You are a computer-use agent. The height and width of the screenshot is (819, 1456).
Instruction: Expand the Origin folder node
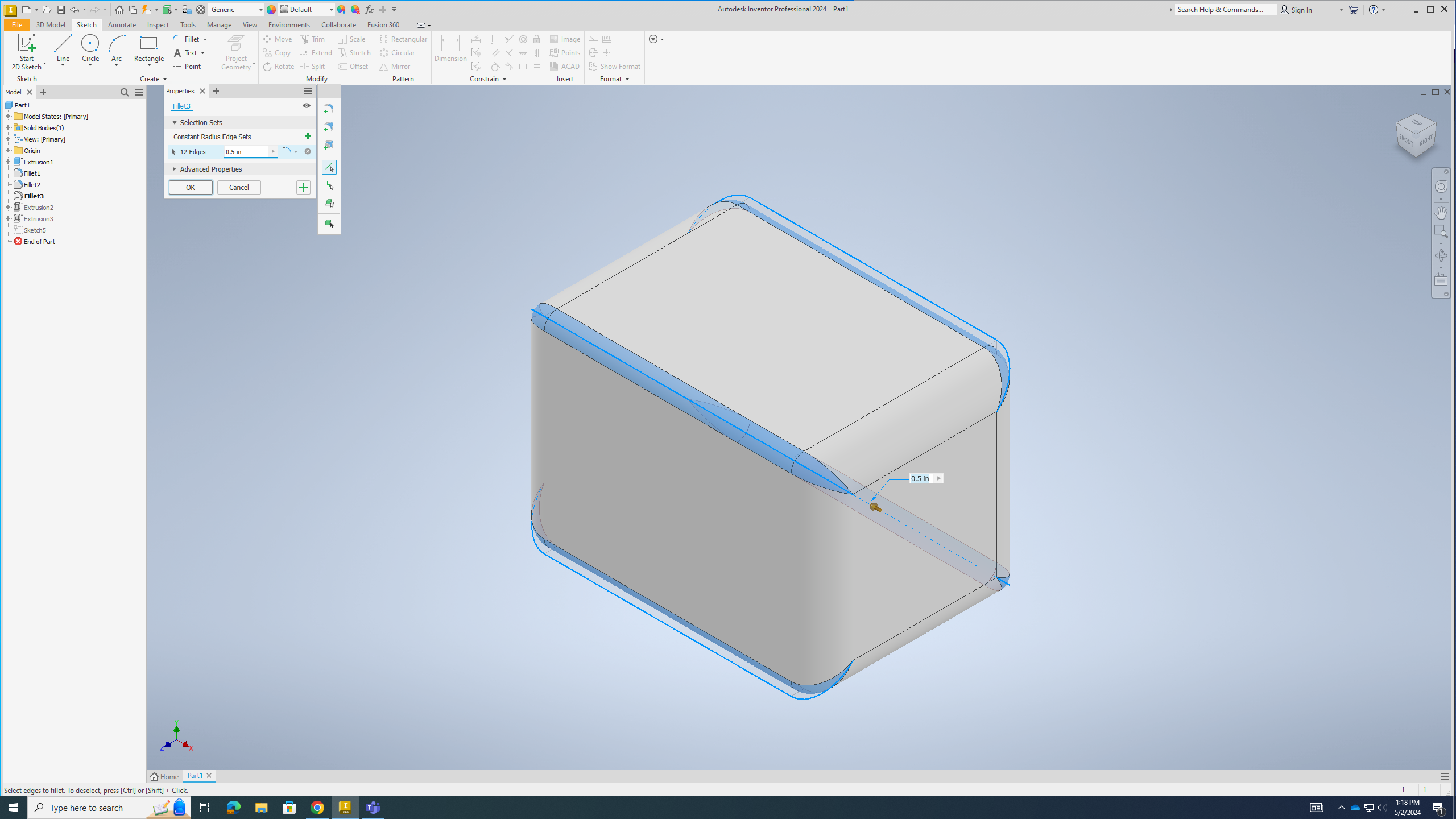pos(8,151)
